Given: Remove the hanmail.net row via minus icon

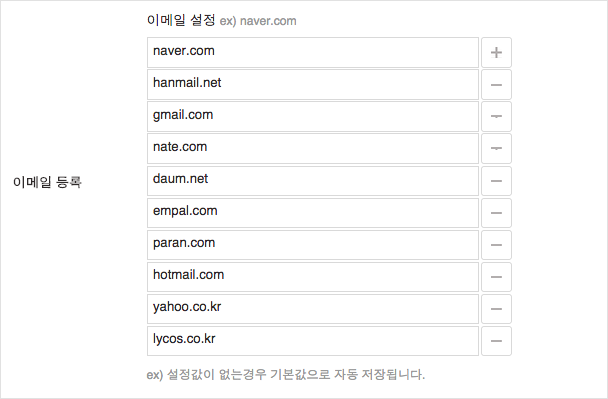Looking at the screenshot, I should (496, 85).
